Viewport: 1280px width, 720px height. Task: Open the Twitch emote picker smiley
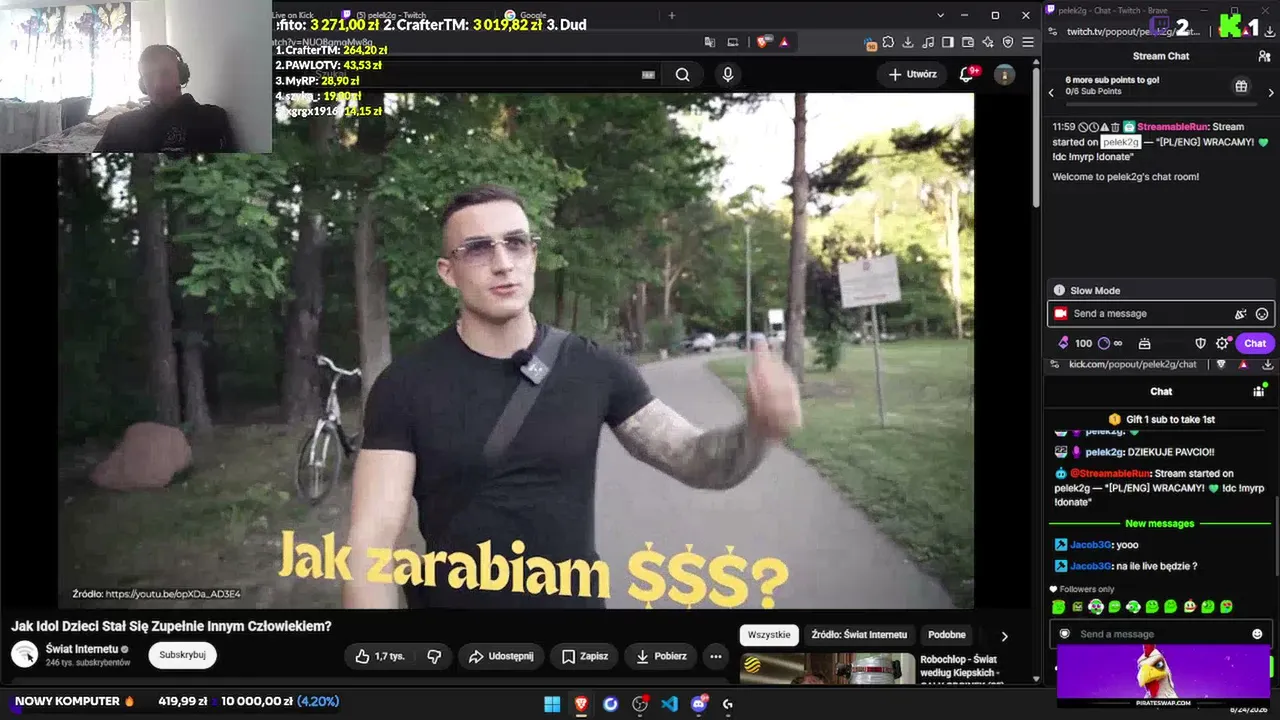pos(1262,314)
